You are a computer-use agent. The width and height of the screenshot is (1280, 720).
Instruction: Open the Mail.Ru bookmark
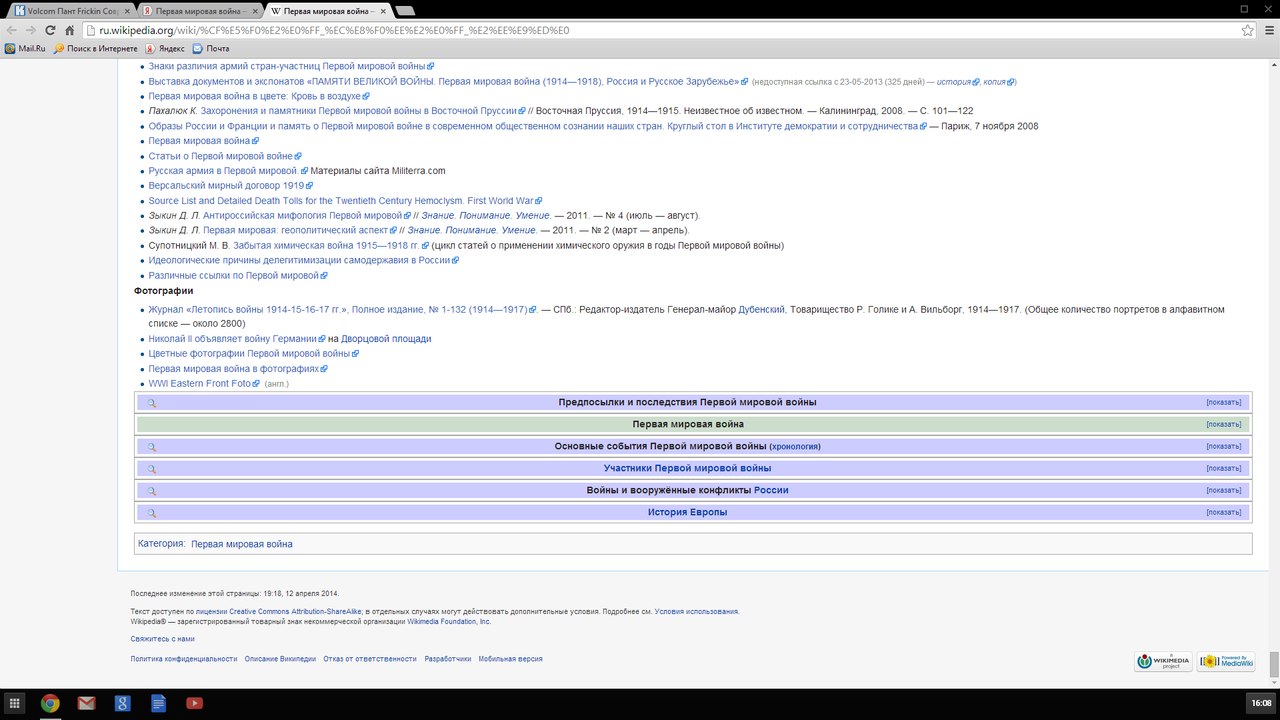pos(25,48)
